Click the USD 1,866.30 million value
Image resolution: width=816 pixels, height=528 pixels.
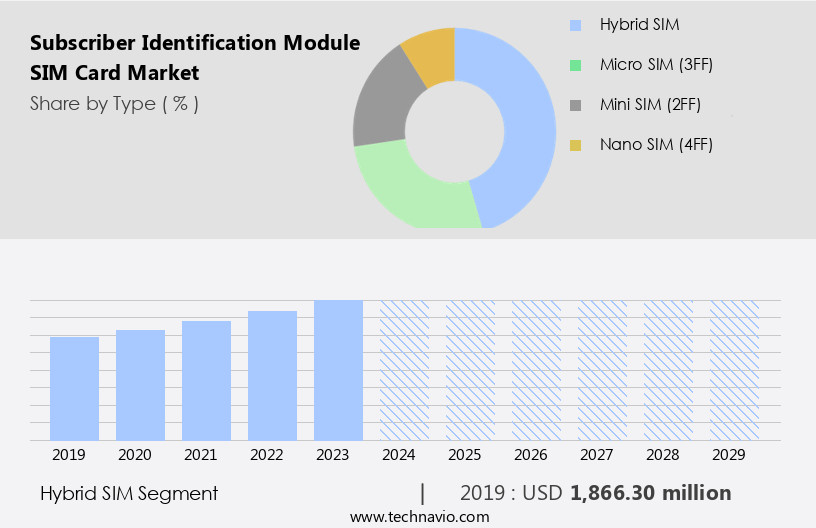tap(650, 493)
